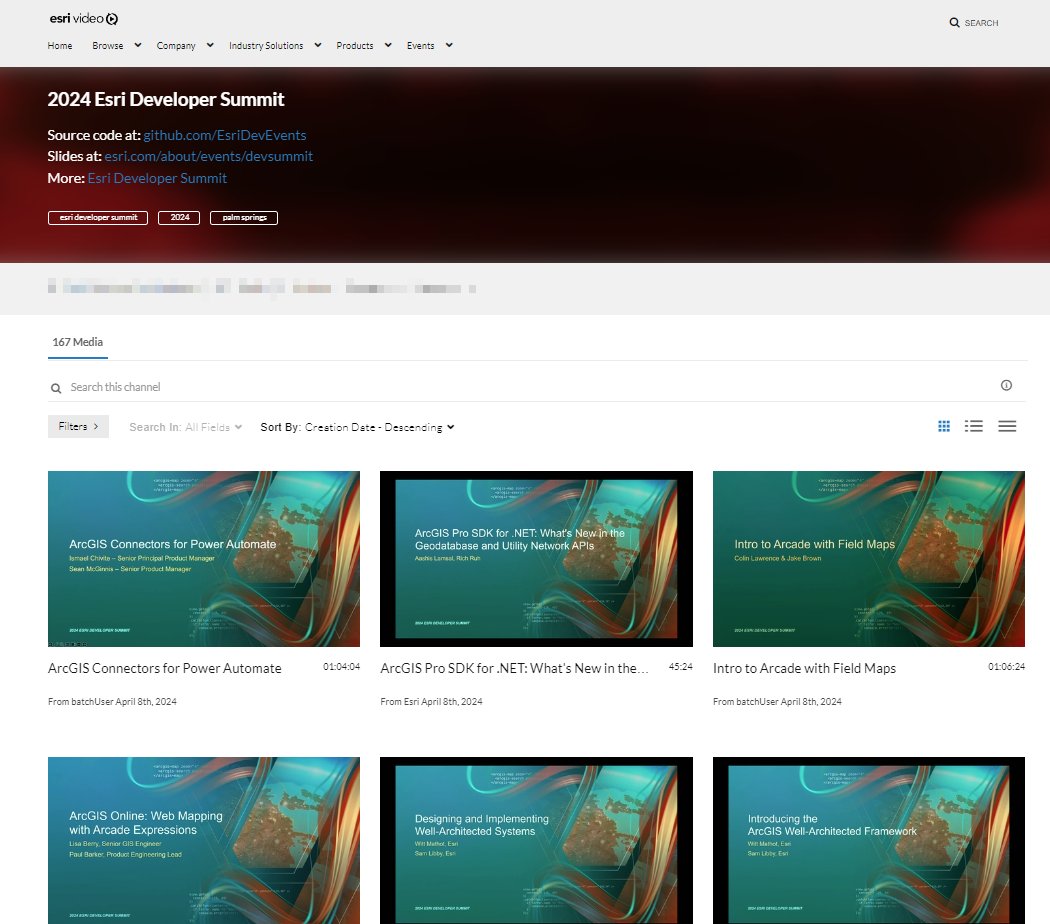Expand the Browse navigation dropdown
The width and height of the screenshot is (1050, 924).
[116, 45]
